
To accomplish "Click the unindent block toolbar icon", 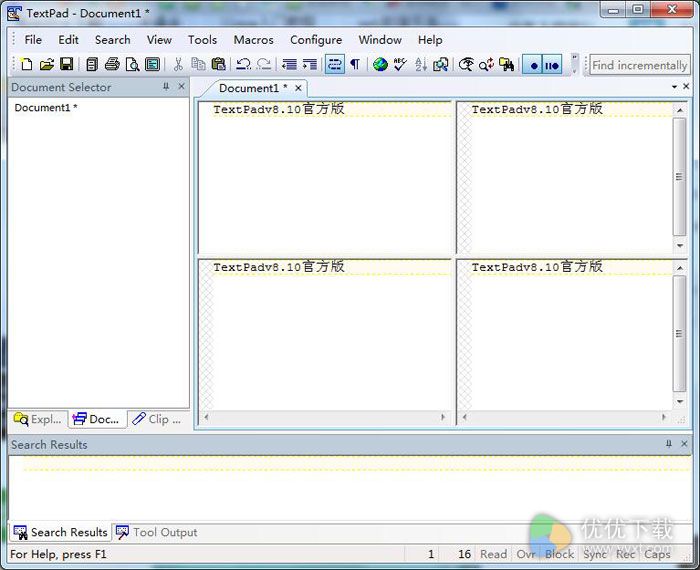I will click(x=289, y=65).
